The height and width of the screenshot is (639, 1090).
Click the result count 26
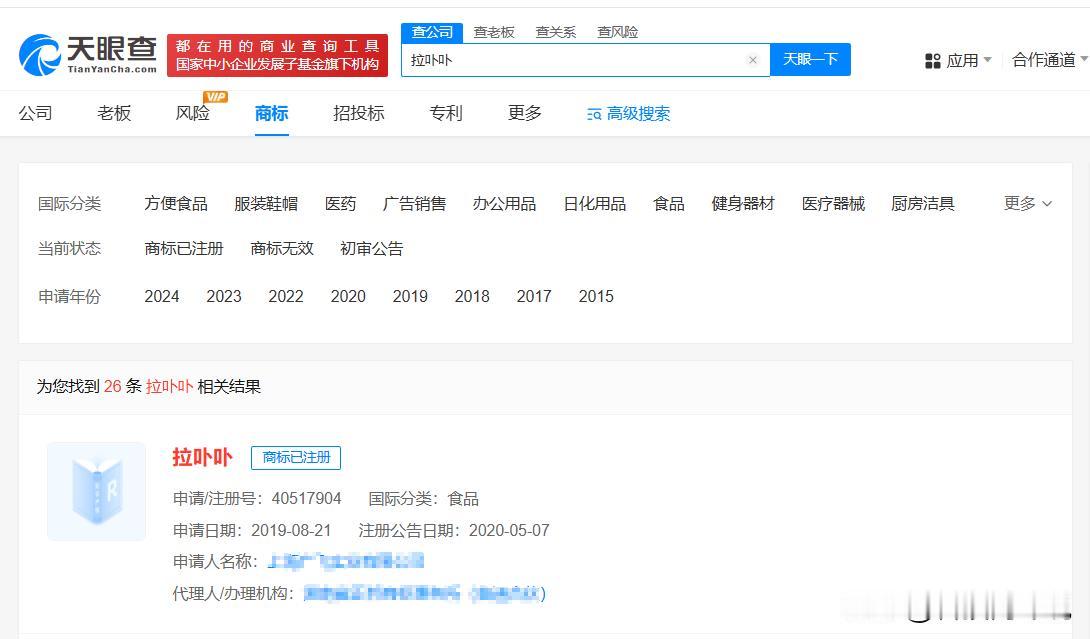(113, 387)
